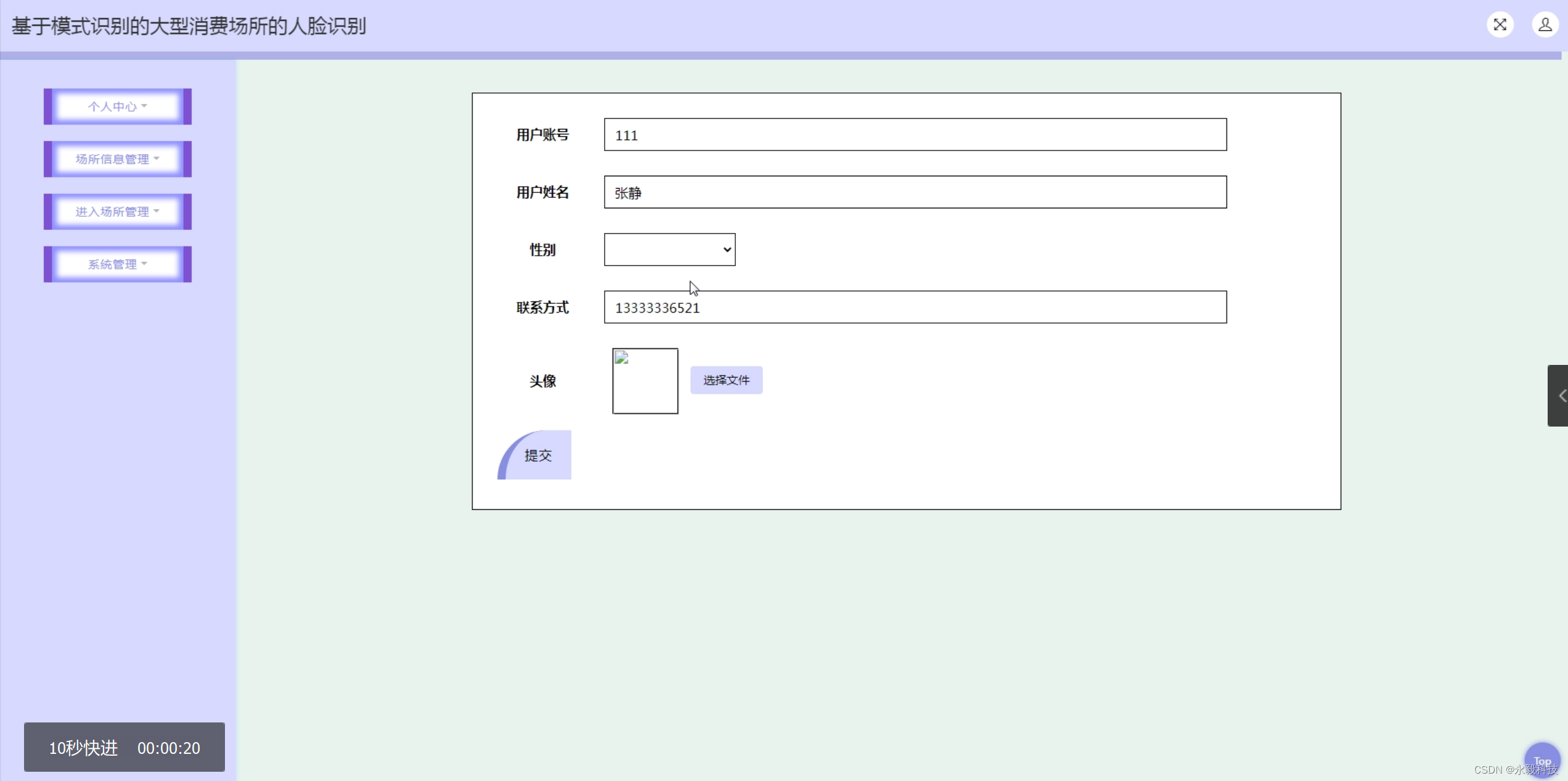
Task: Expand the 个人中心 menu
Action: pos(117,107)
